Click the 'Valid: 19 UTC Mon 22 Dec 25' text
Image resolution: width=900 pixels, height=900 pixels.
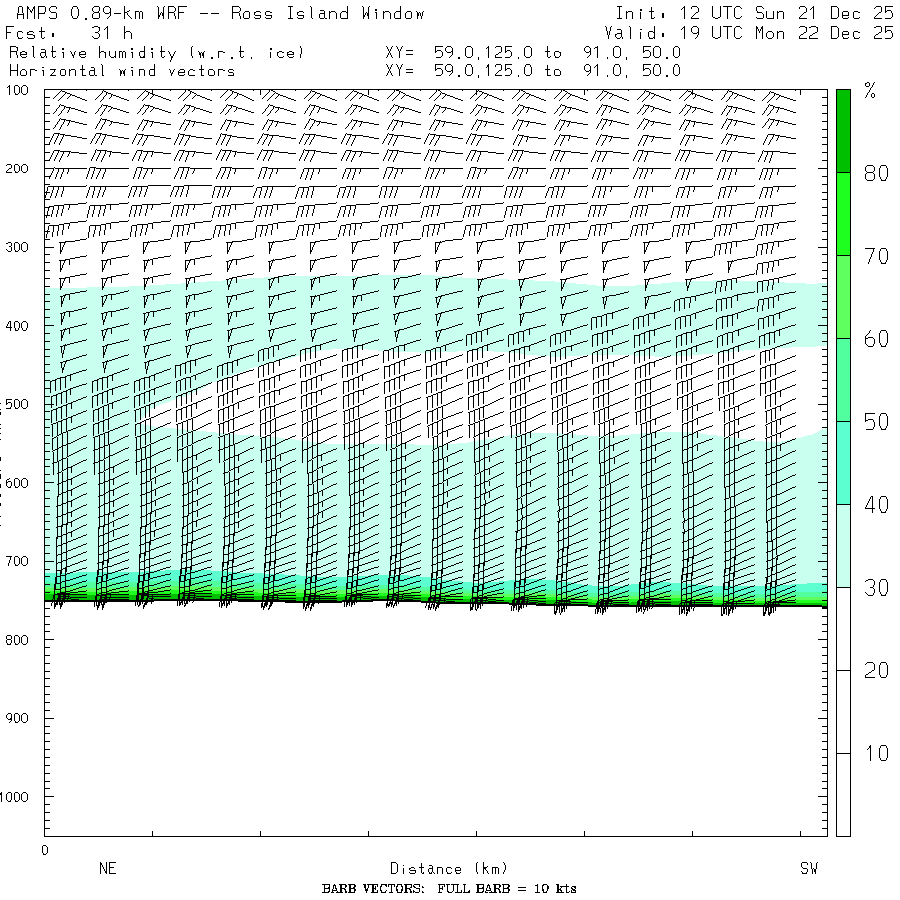tap(748, 33)
